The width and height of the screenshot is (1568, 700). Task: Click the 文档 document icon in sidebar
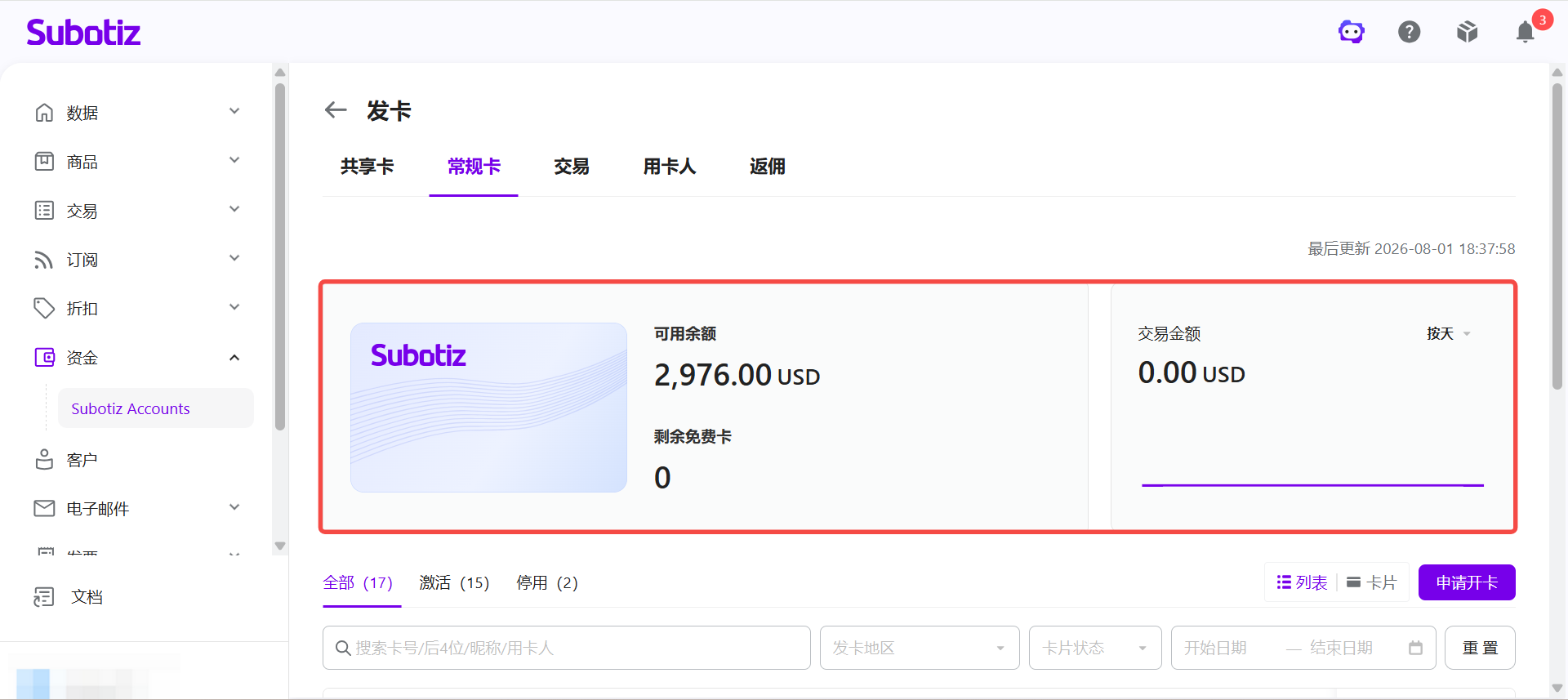(x=44, y=597)
